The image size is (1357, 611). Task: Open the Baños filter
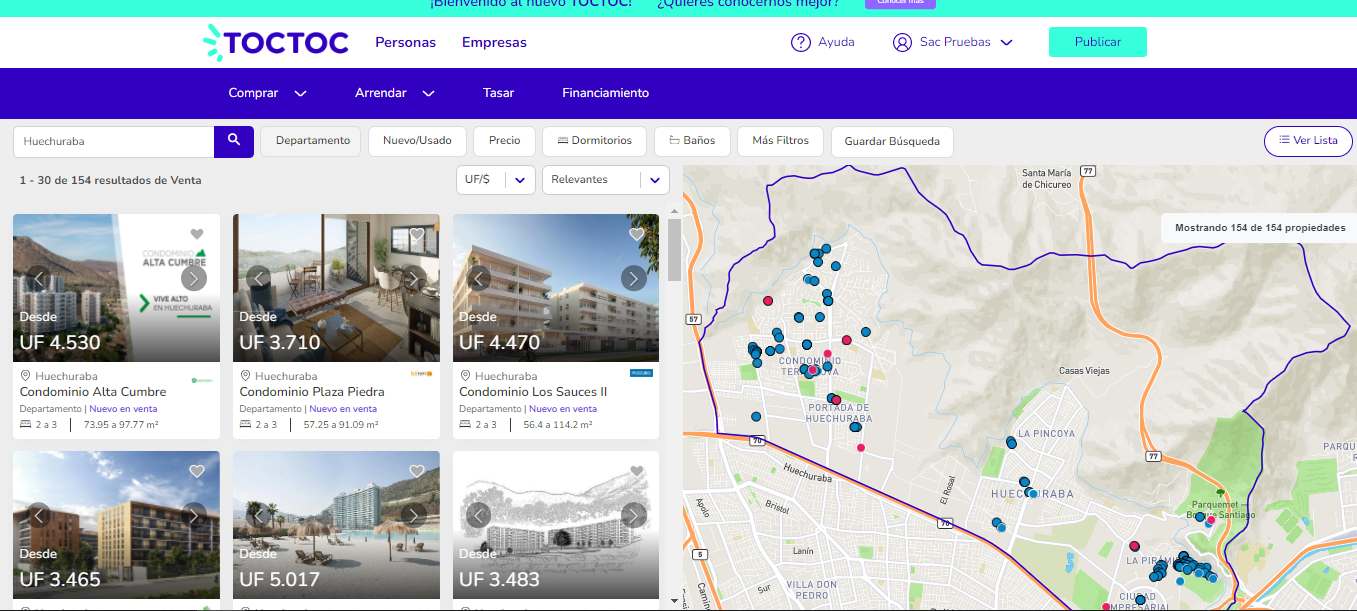pyautogui.click(x=692, y=141)
